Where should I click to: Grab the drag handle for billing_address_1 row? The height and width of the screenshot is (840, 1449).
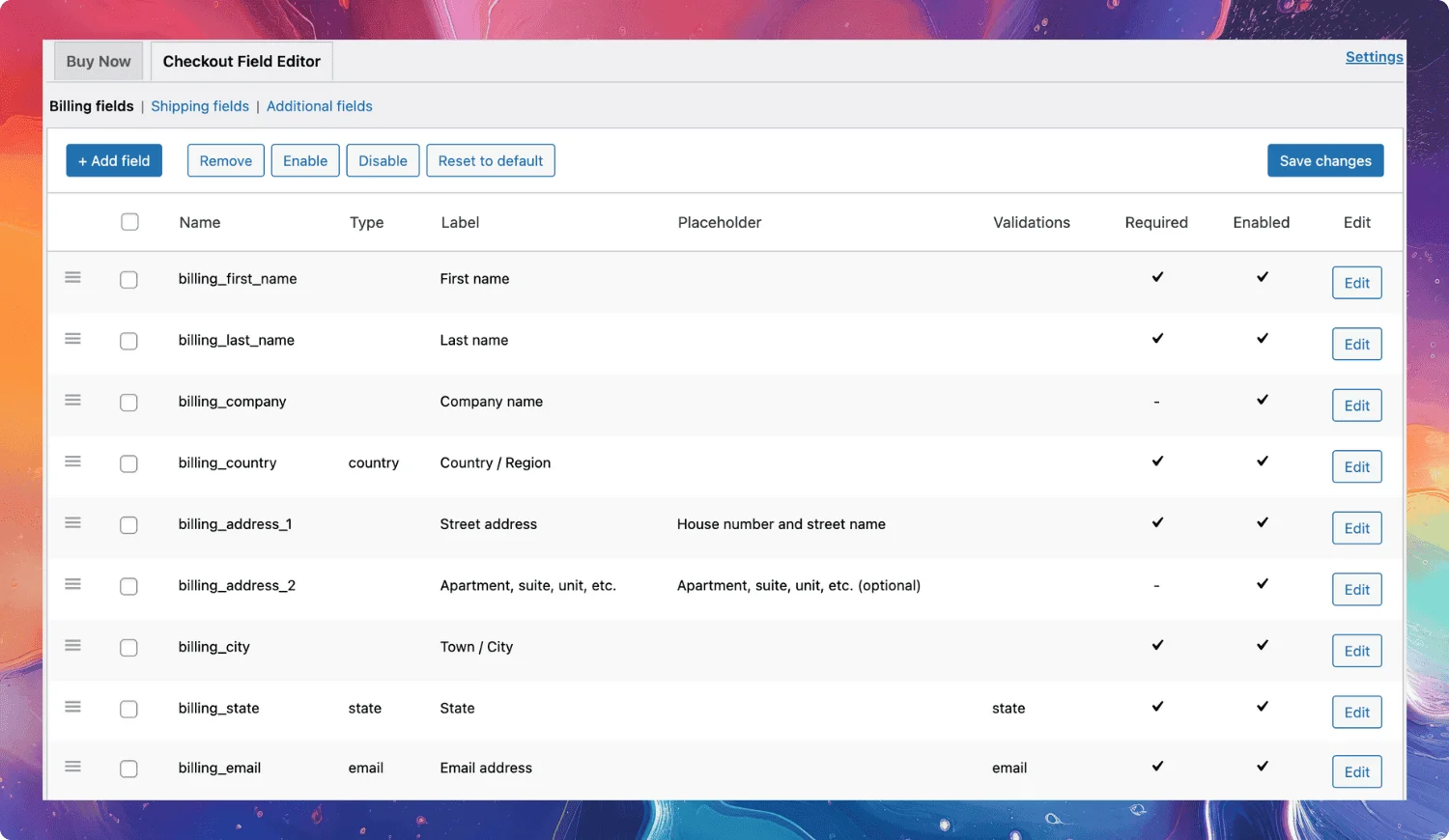coord(72,523)
